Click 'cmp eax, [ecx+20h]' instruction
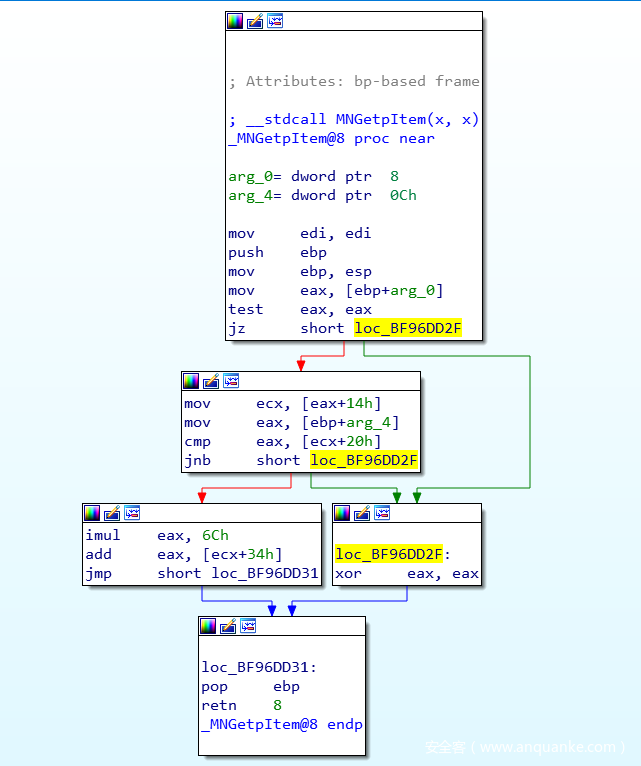641x766 pixels. (282, 442)
